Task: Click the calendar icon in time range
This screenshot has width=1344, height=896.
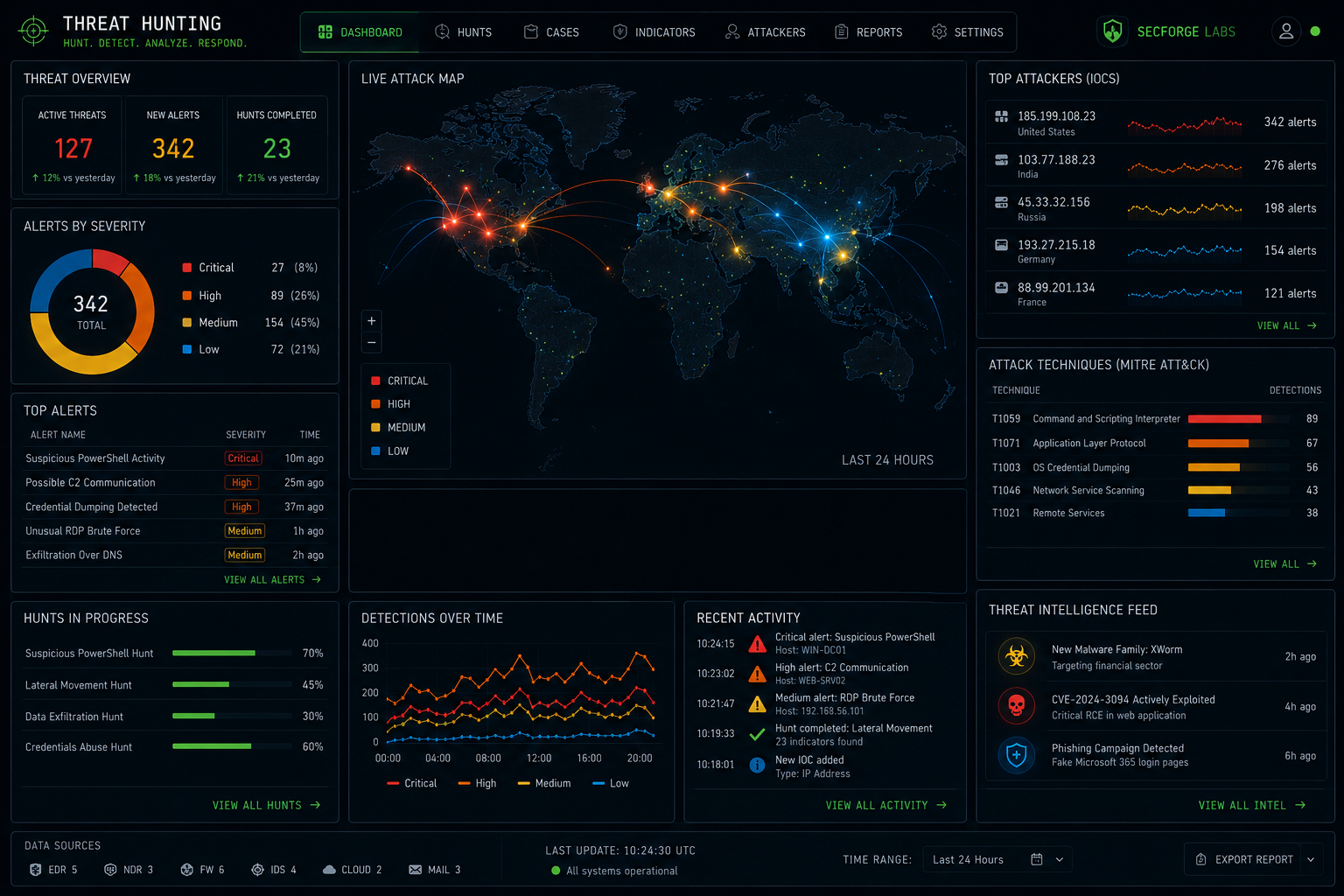Action: tap(1037, 859)
